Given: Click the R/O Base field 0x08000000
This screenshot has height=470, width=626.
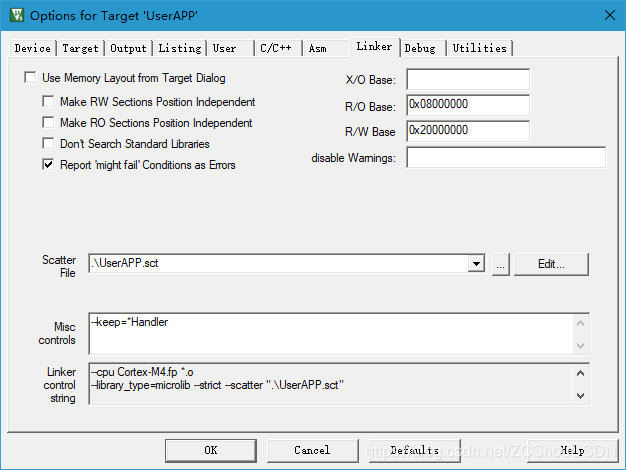Looking at the screenshot, I should [x=468, y=105].
